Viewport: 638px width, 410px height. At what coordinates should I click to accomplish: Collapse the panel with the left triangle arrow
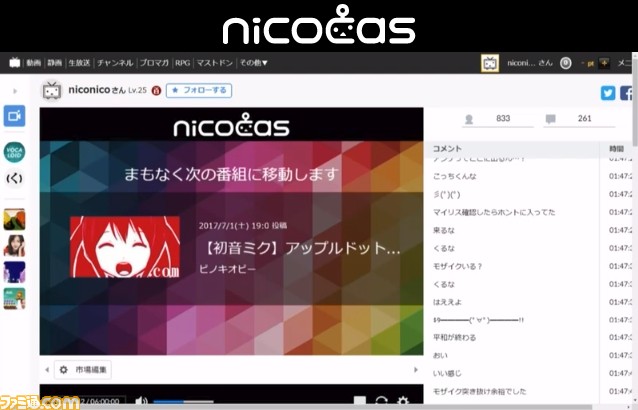coord(46,370)
